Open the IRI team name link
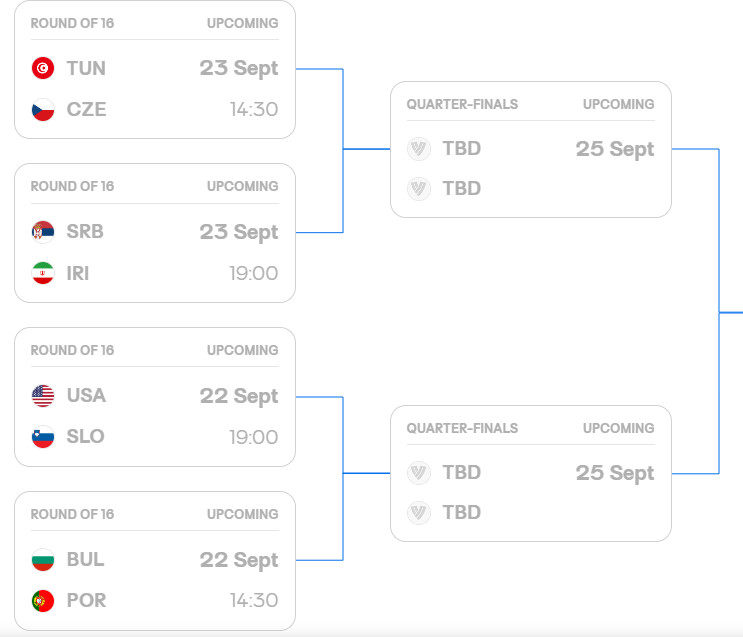 (78, 273)
